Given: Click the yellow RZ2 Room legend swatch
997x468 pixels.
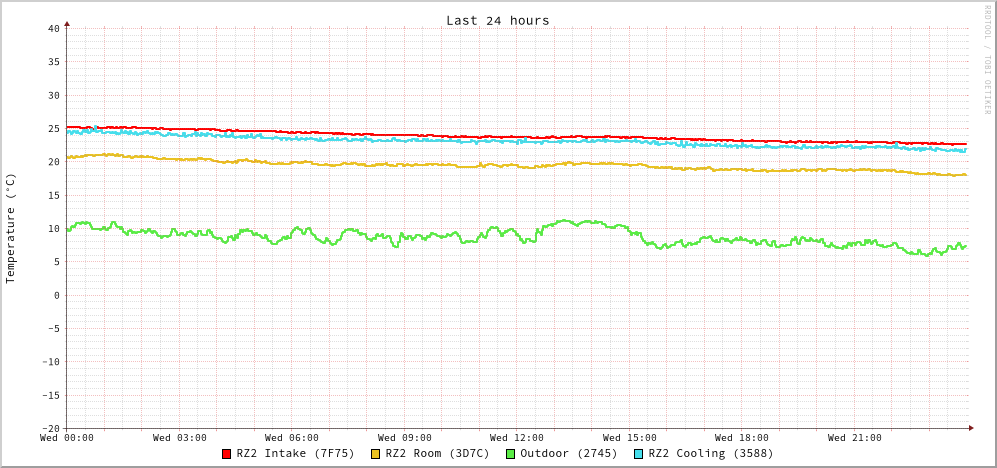Looking at the screenshot, I should 375,454.
